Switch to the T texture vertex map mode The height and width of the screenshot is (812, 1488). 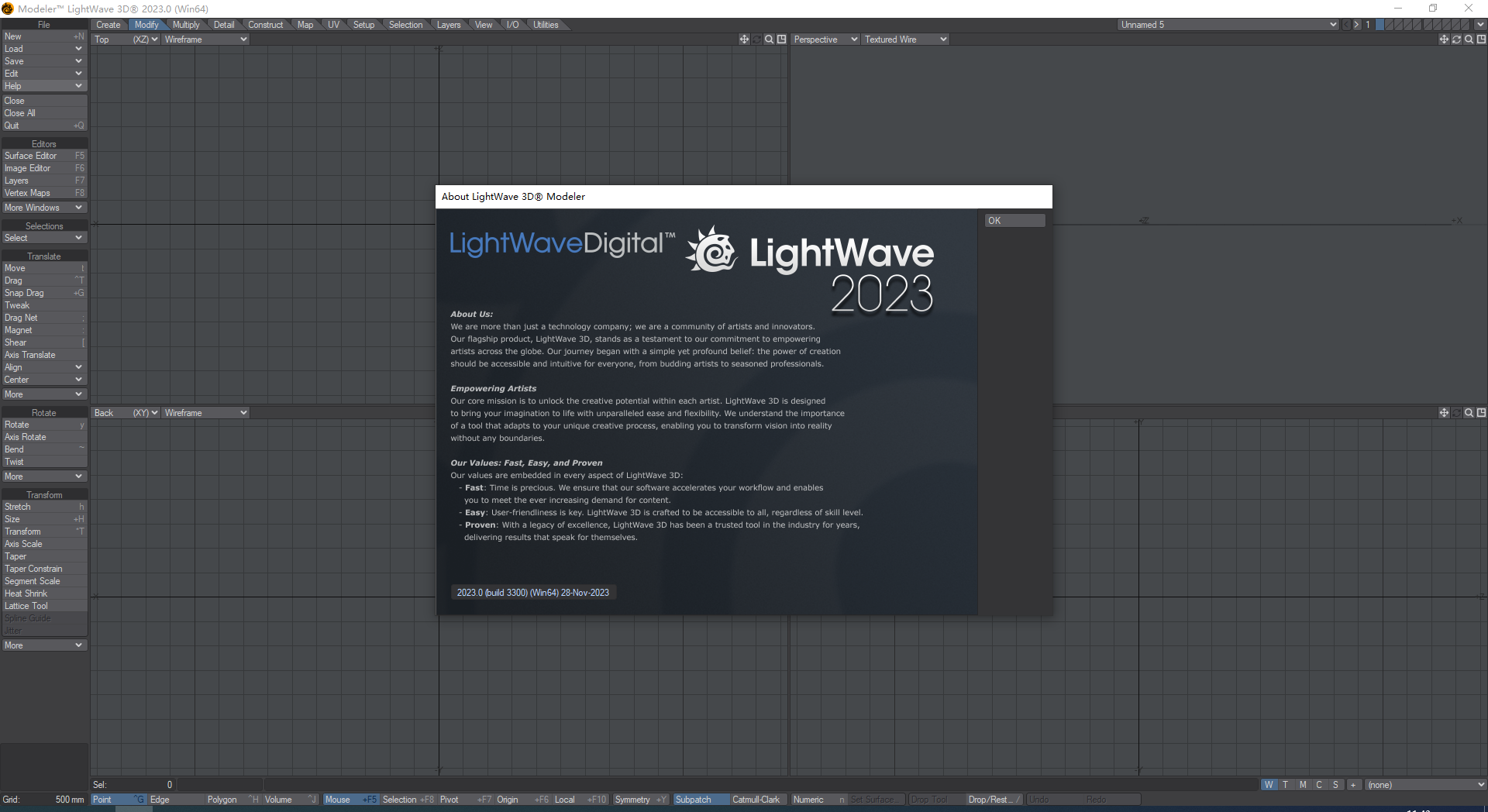[1284, 785]
